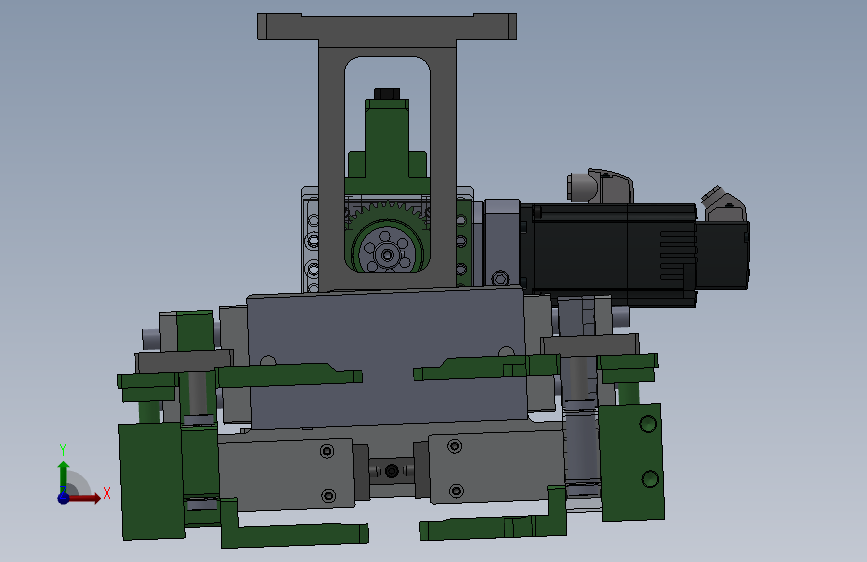Select the black end cap of the motor
The height and width of the screenshot is (562, 867).
click(x=722, y=254)
